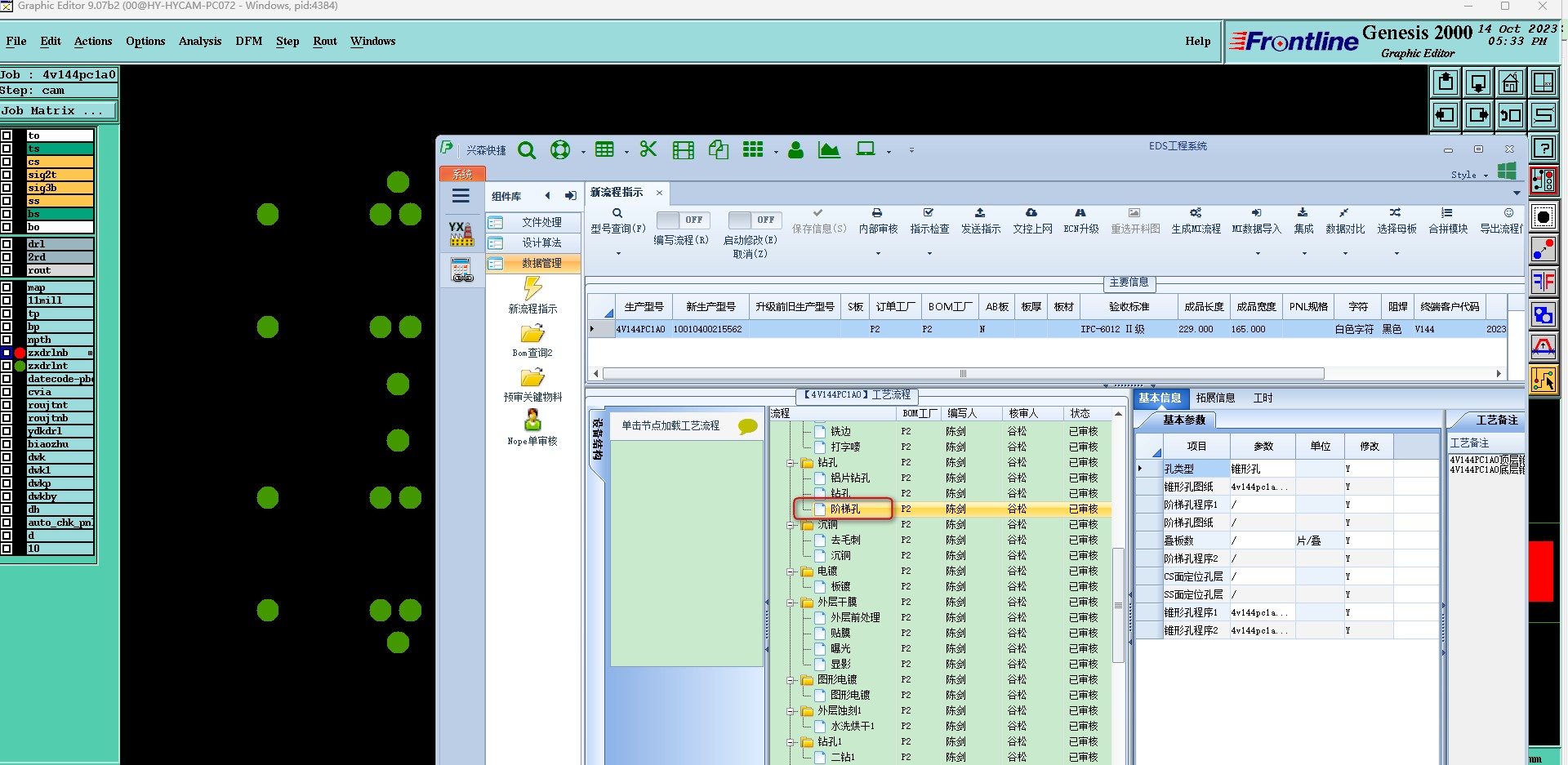Click the green area chart icon

(x=829, y=150)
